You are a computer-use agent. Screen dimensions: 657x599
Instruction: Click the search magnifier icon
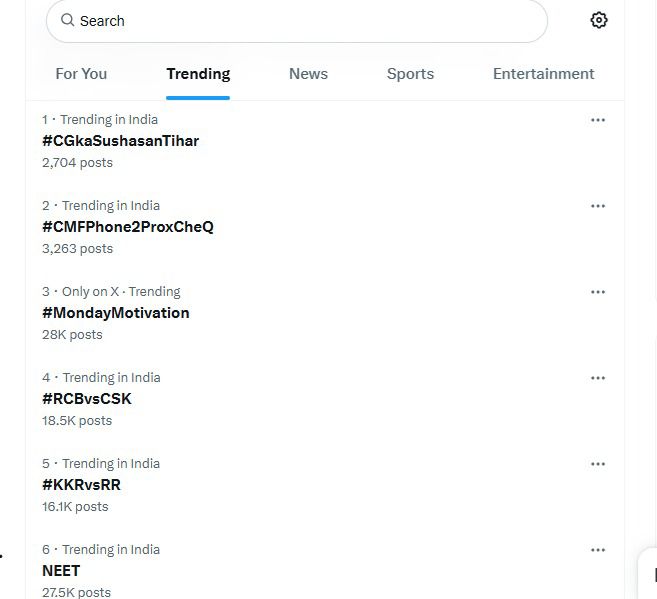pyautogui.click(x=68, y=20)
